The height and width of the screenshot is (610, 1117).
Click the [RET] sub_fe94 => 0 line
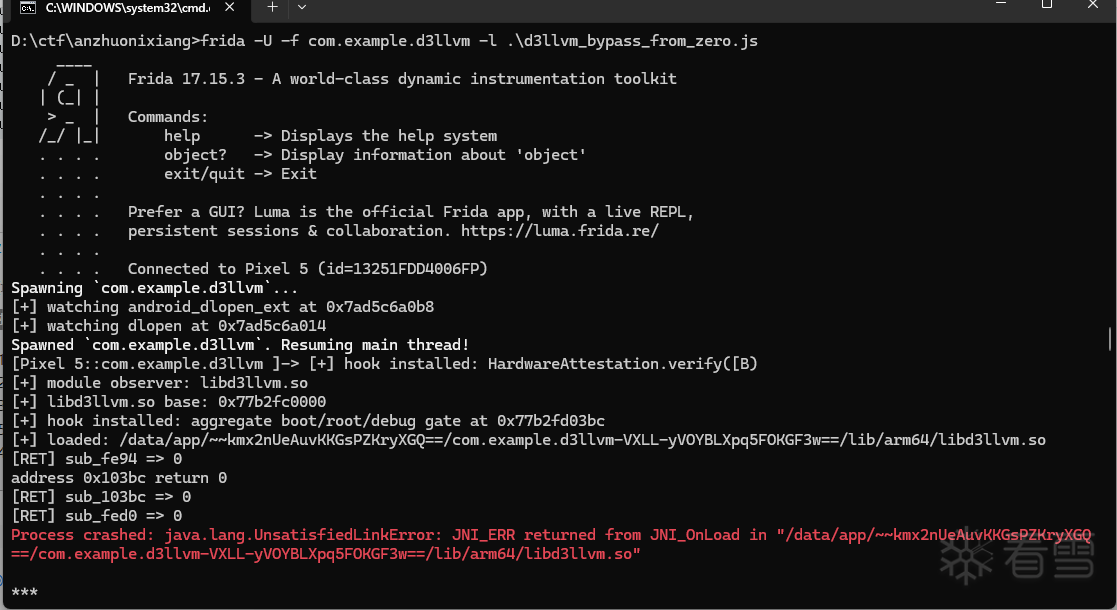96,459
